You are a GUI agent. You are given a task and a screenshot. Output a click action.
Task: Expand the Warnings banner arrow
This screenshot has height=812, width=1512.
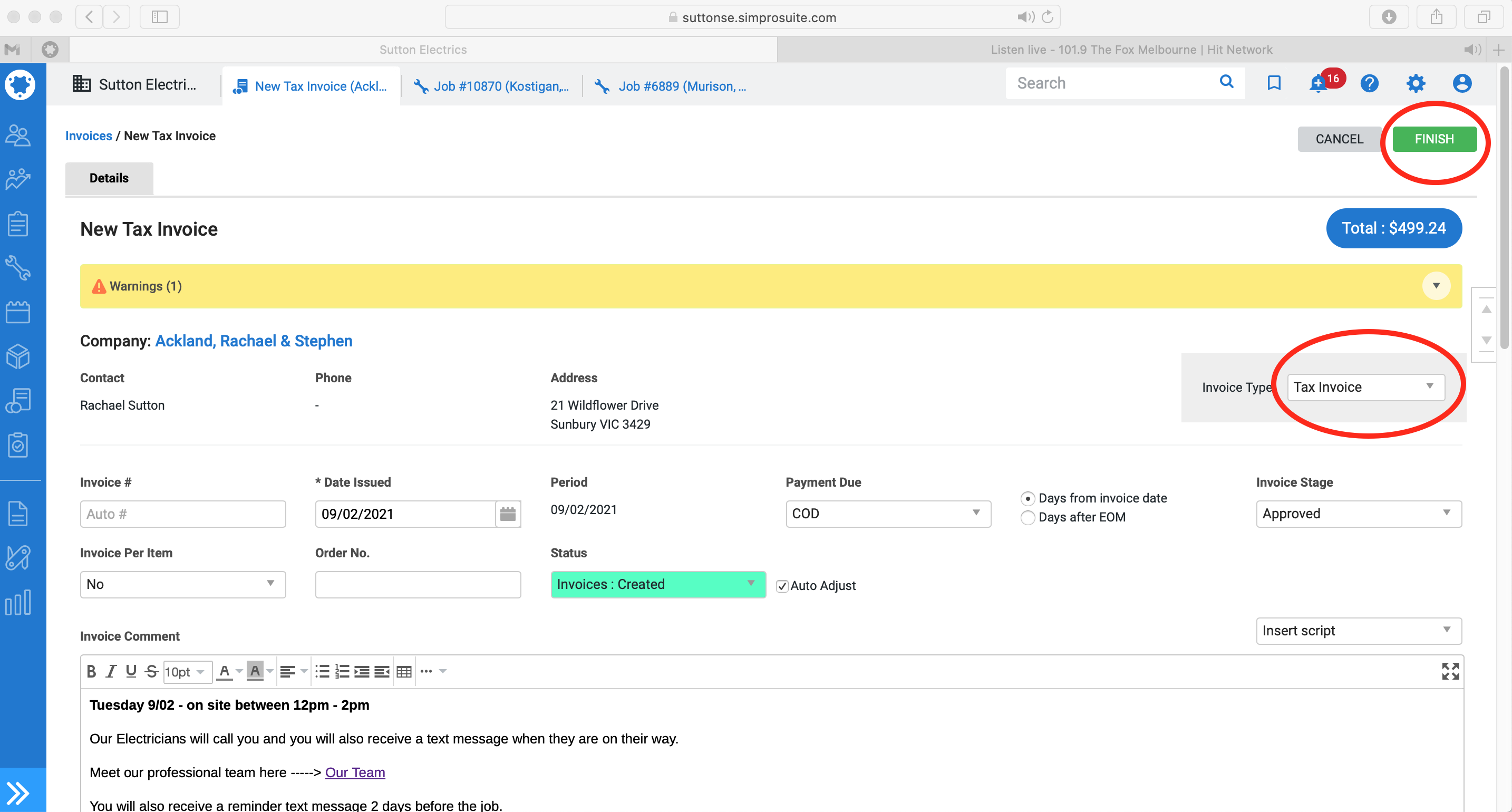point(1436,286)
